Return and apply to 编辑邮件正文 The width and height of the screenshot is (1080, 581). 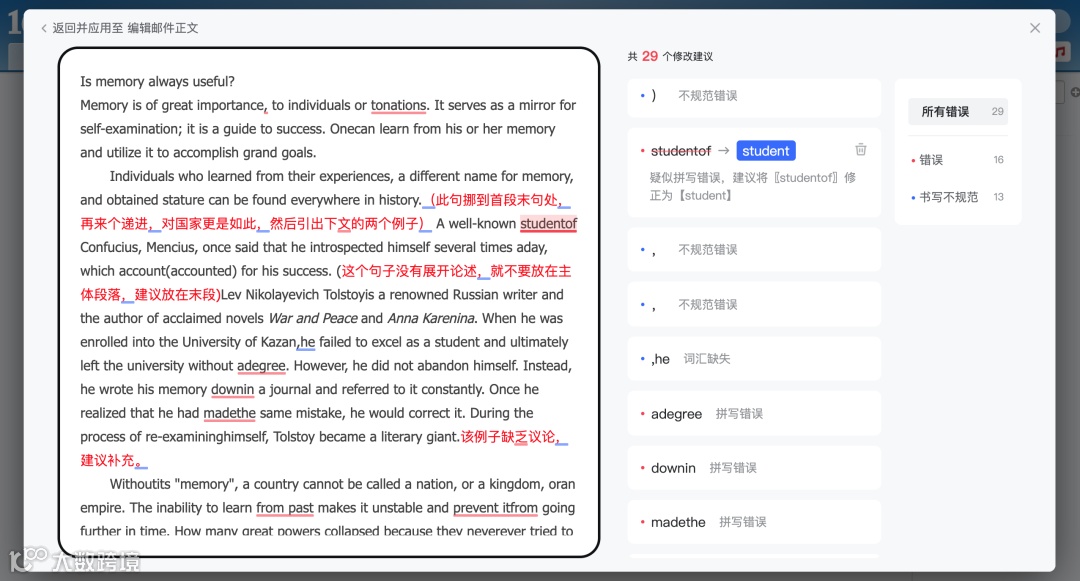125,28
